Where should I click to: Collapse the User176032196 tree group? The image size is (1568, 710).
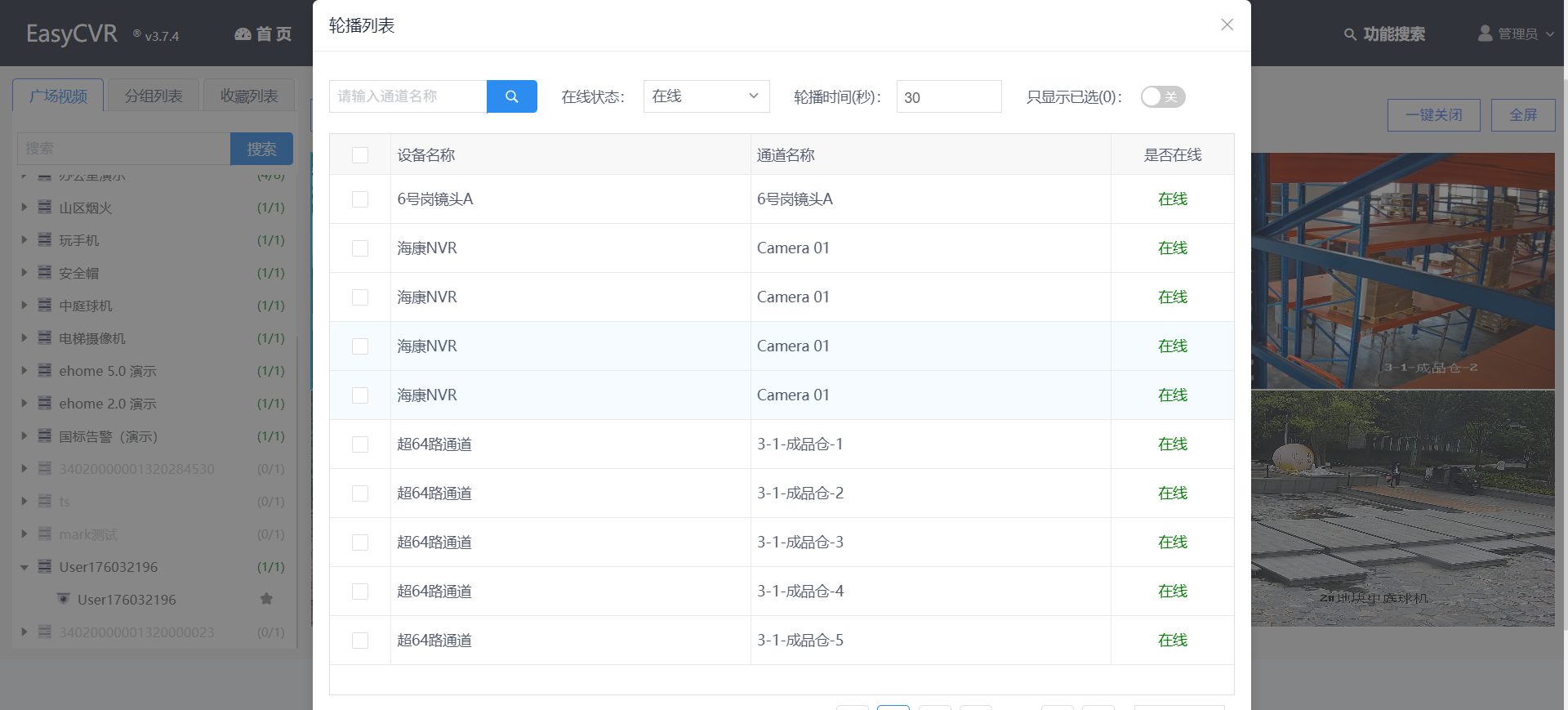24,567
